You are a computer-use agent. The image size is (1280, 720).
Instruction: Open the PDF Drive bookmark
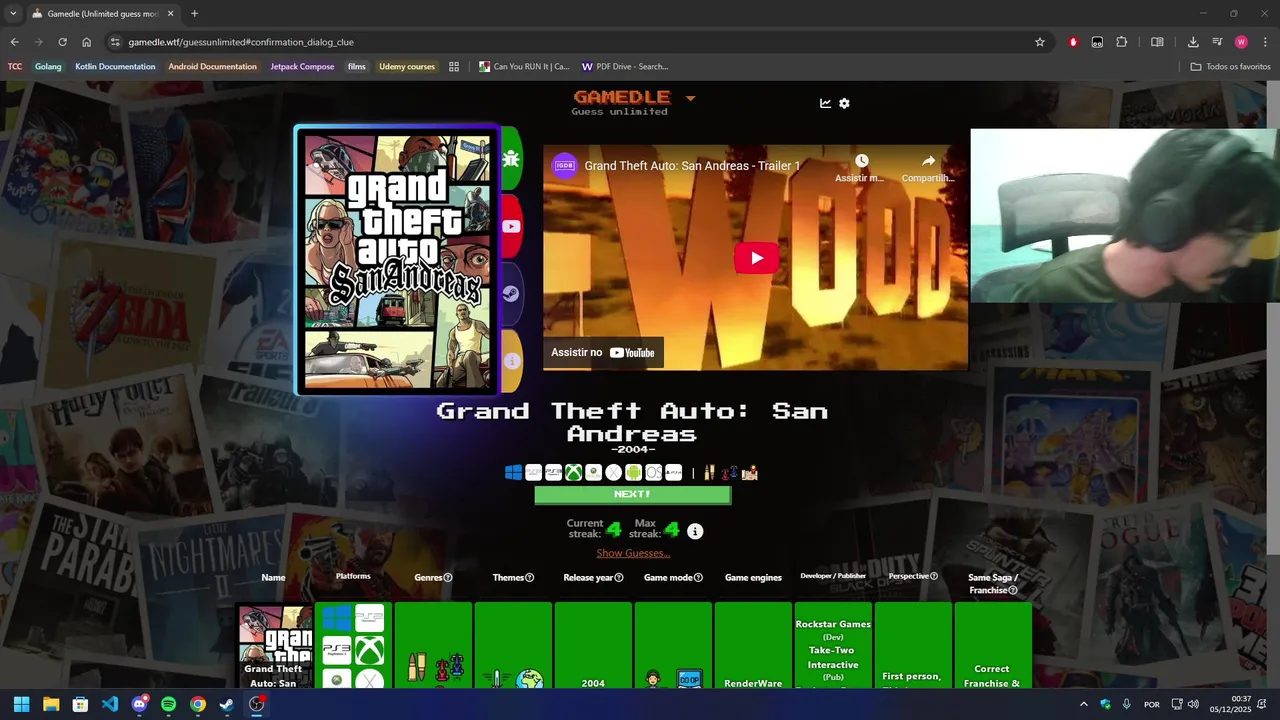click(625, 67)
